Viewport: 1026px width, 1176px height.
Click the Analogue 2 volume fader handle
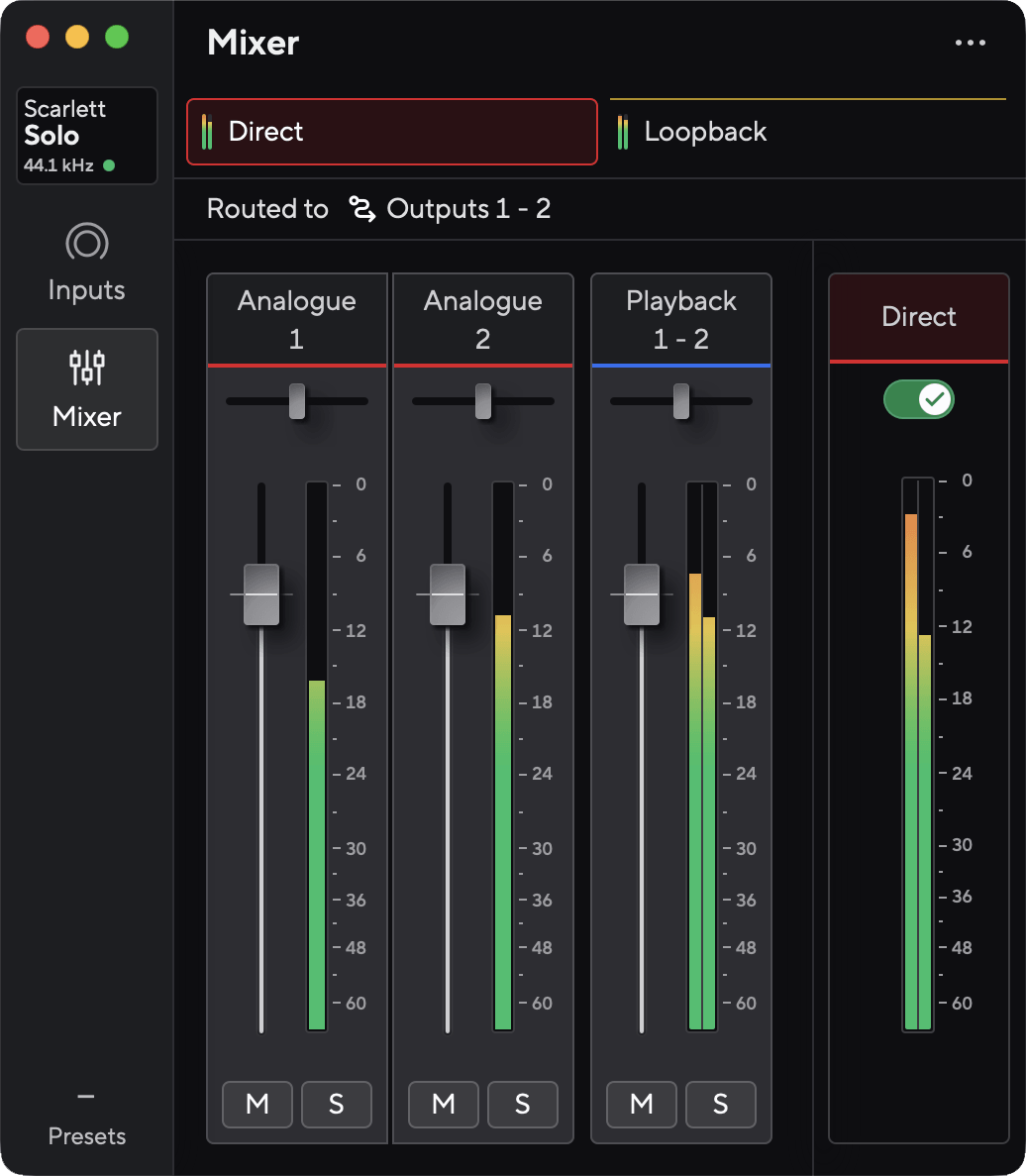pos(448,594)
